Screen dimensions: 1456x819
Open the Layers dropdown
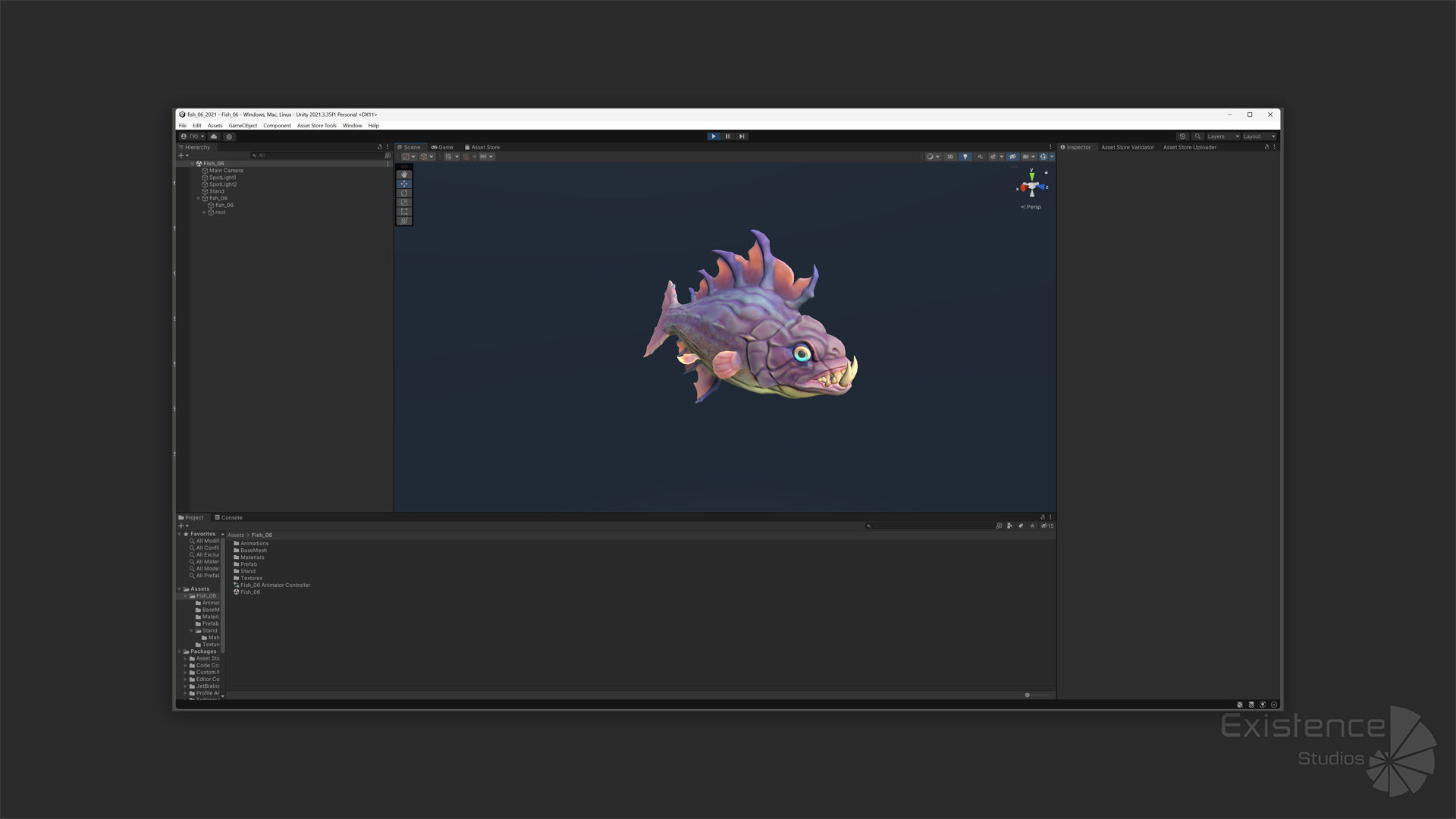[1223, 136]
